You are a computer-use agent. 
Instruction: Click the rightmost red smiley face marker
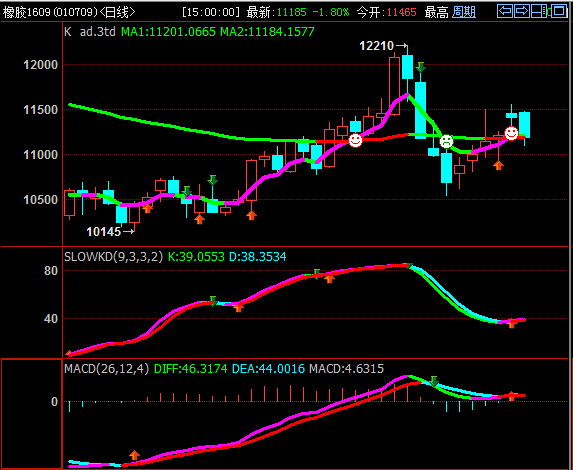click(511, 133)
